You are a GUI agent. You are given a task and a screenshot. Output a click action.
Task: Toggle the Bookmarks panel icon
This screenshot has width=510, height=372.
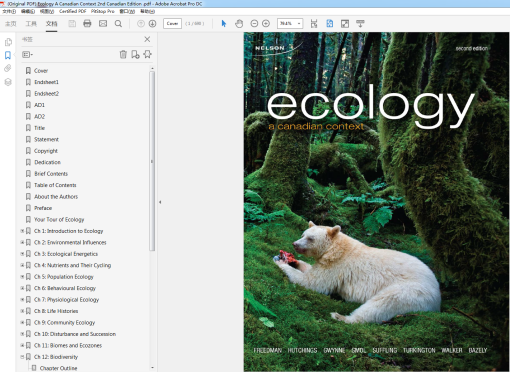point(8,55)
